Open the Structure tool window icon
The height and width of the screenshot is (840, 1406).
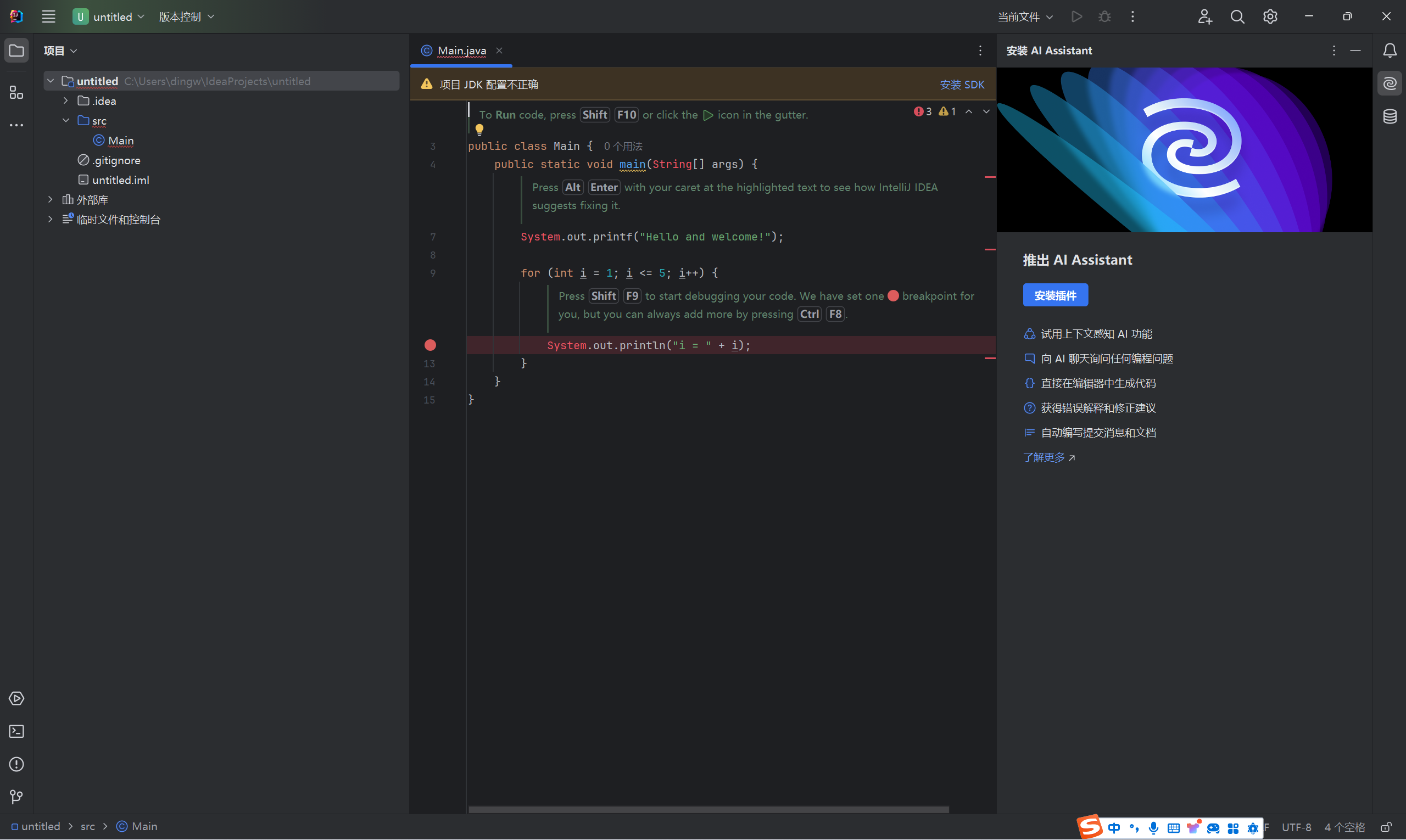click(x=16, y=92)
